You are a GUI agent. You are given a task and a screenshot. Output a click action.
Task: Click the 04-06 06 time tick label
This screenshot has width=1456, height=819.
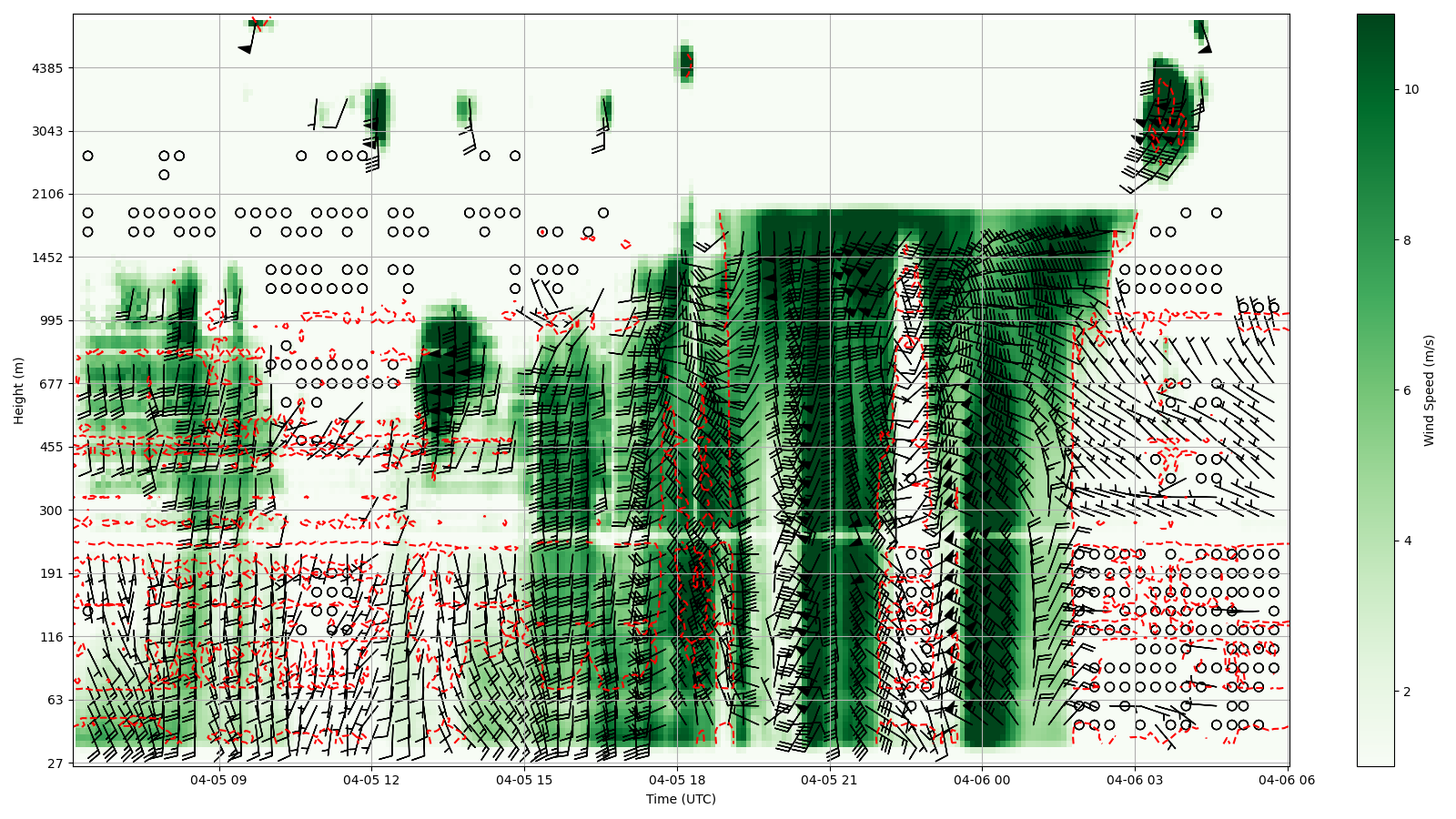1286,780
